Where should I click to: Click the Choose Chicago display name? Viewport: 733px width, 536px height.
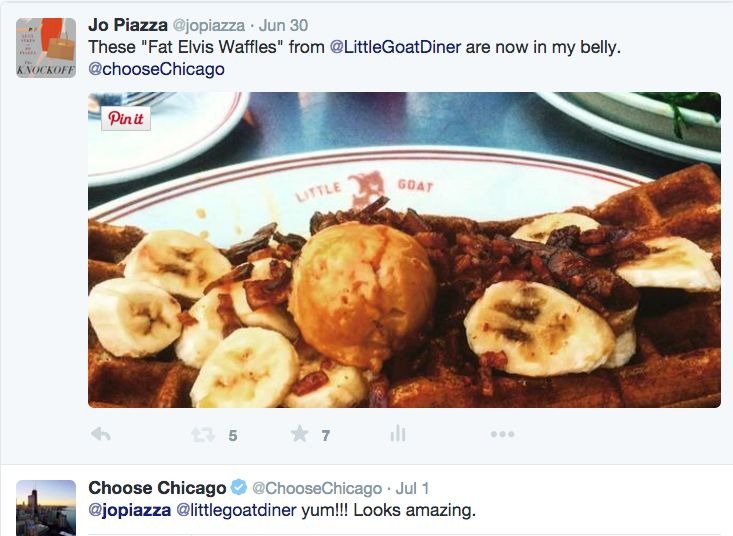(157, 488)
